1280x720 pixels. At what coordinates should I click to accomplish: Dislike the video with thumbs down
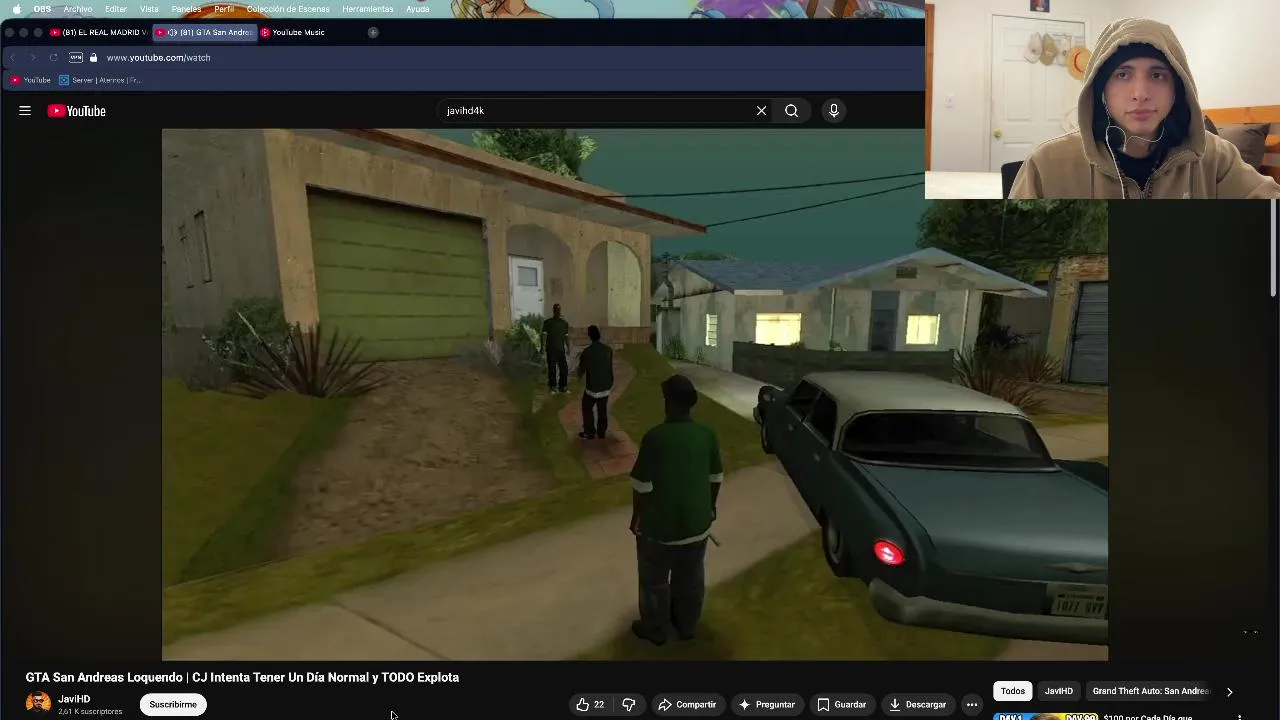tap(628, 704)
